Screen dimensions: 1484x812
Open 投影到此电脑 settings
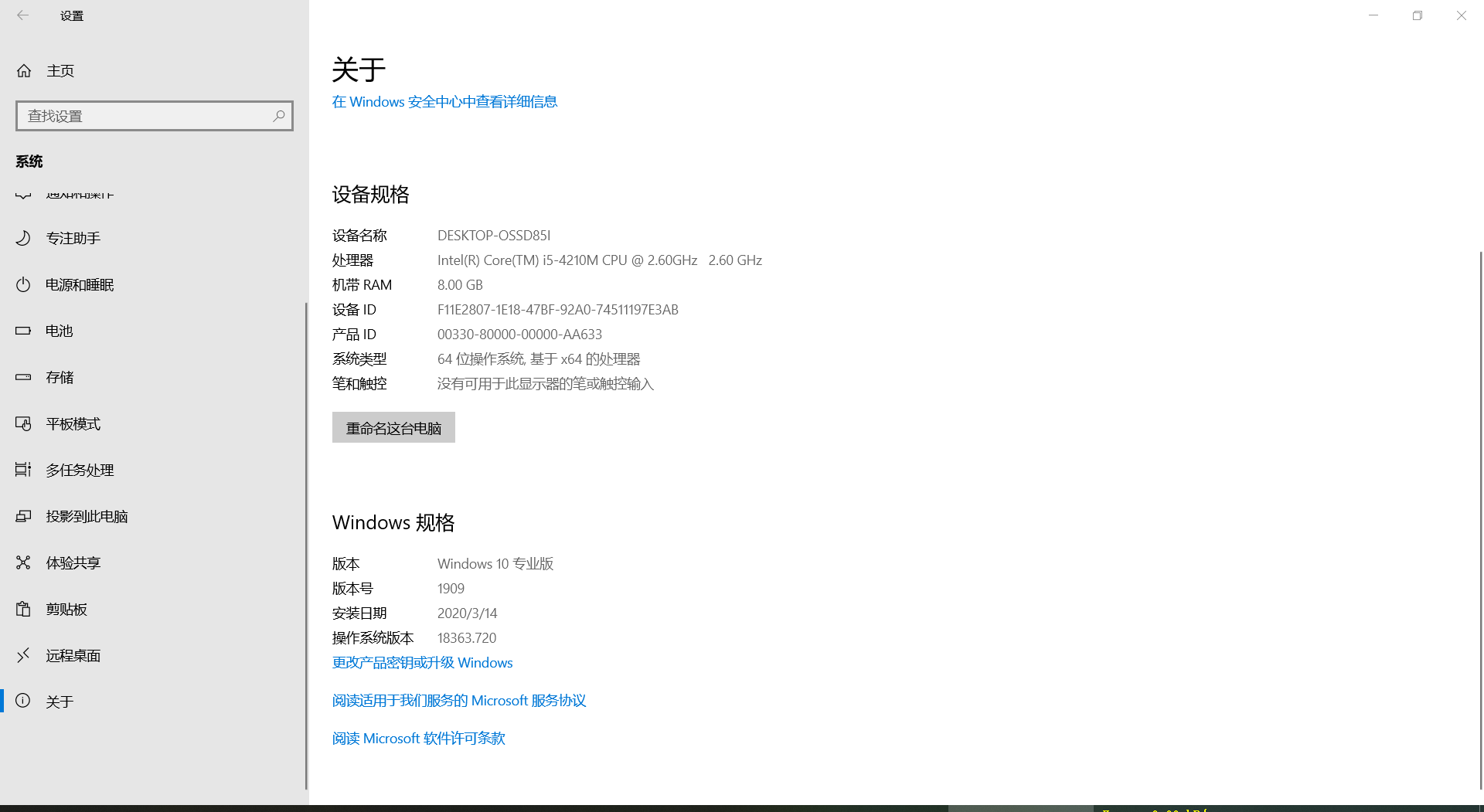click(x=87, y=516)
